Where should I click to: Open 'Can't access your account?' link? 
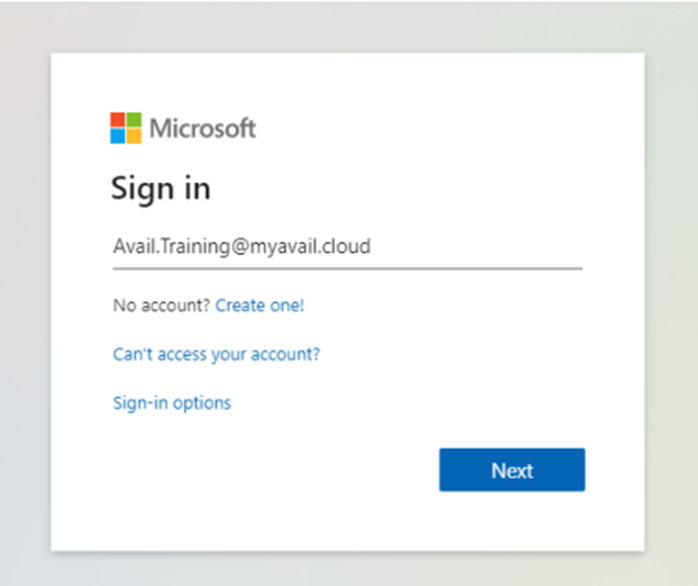click(216, 355)
